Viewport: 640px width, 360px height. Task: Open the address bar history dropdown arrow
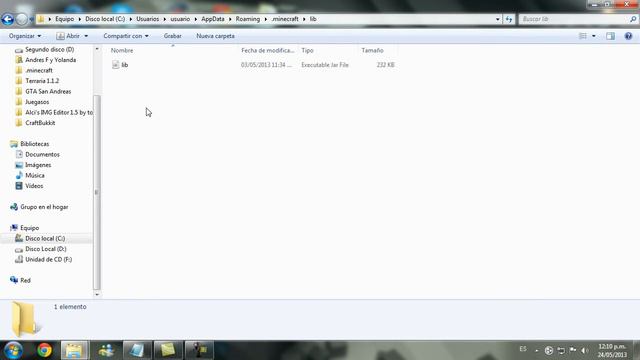[x=498, y=19]
